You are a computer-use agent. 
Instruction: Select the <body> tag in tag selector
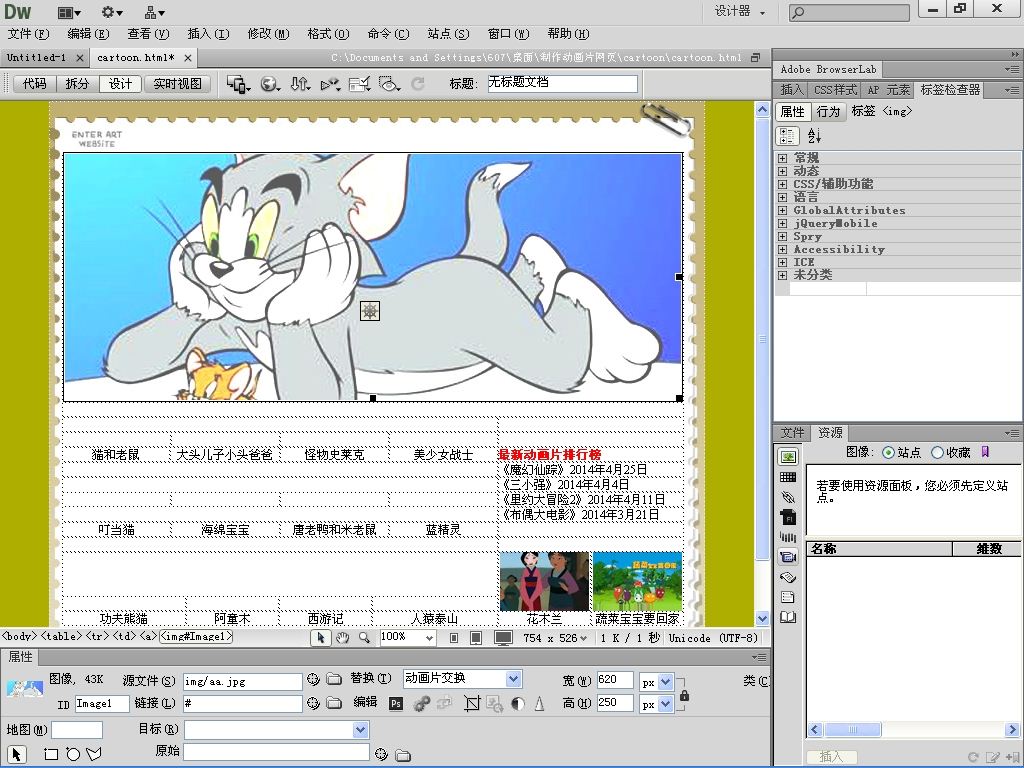pyautogui.click(x=20, y=637)
